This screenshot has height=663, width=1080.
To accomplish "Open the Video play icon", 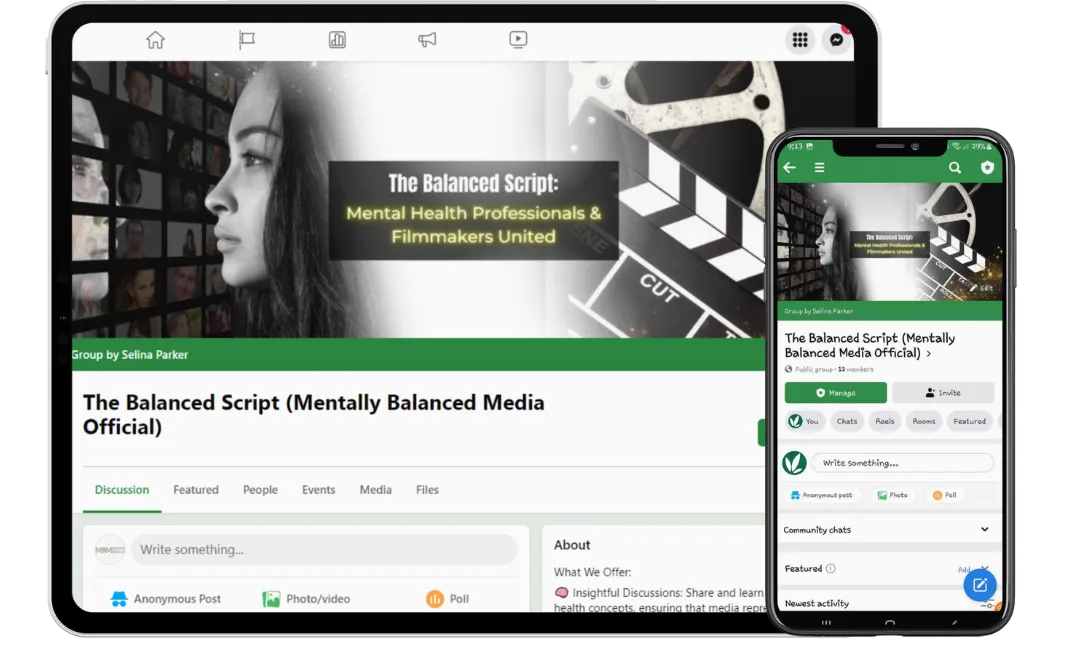I will click(x=518, y=40).
